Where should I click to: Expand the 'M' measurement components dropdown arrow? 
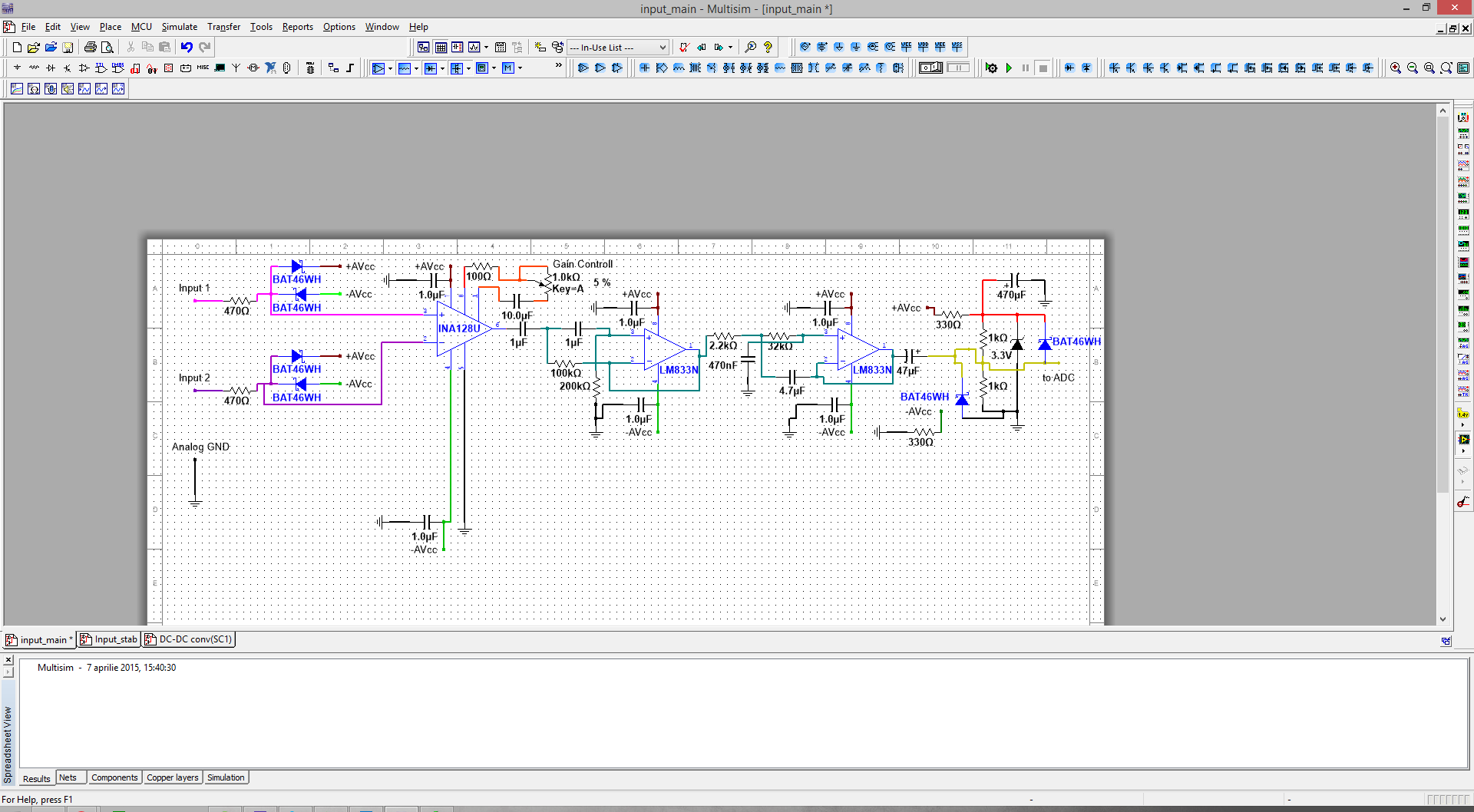[520, 68]
